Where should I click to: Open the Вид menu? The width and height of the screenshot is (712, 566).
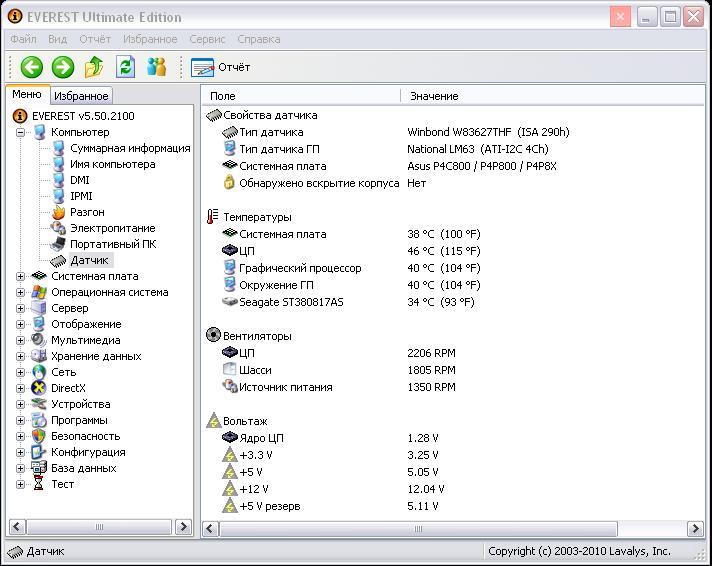pyautogui.click(x=58, y=39)
